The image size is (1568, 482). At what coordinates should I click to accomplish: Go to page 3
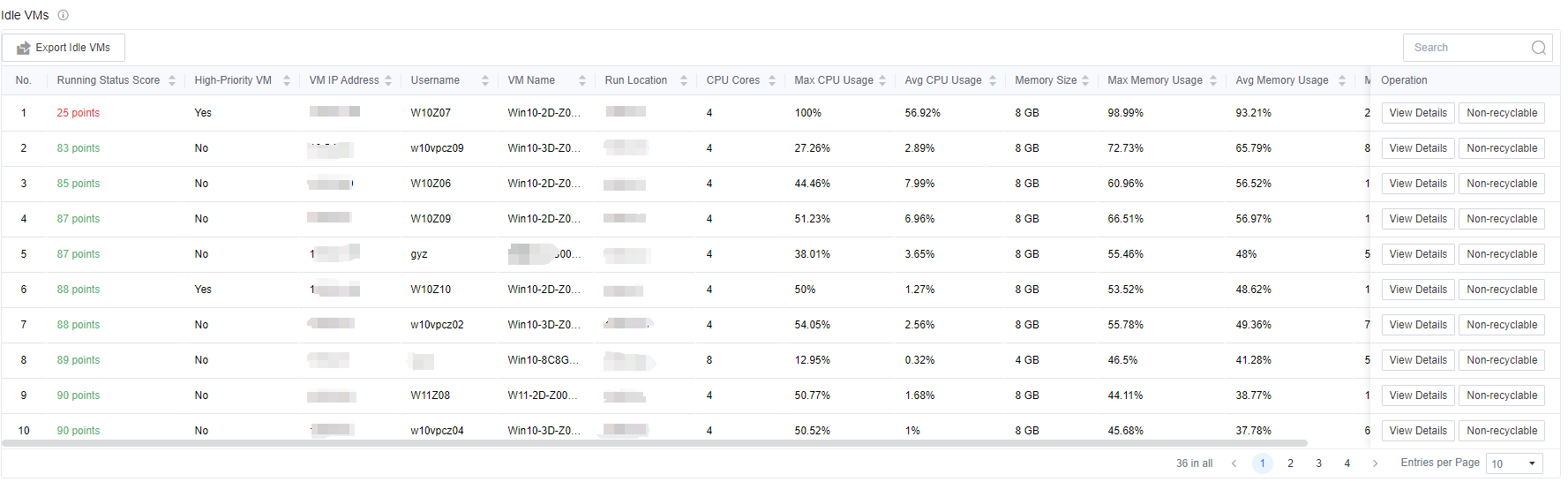[x=1318, y=463]
